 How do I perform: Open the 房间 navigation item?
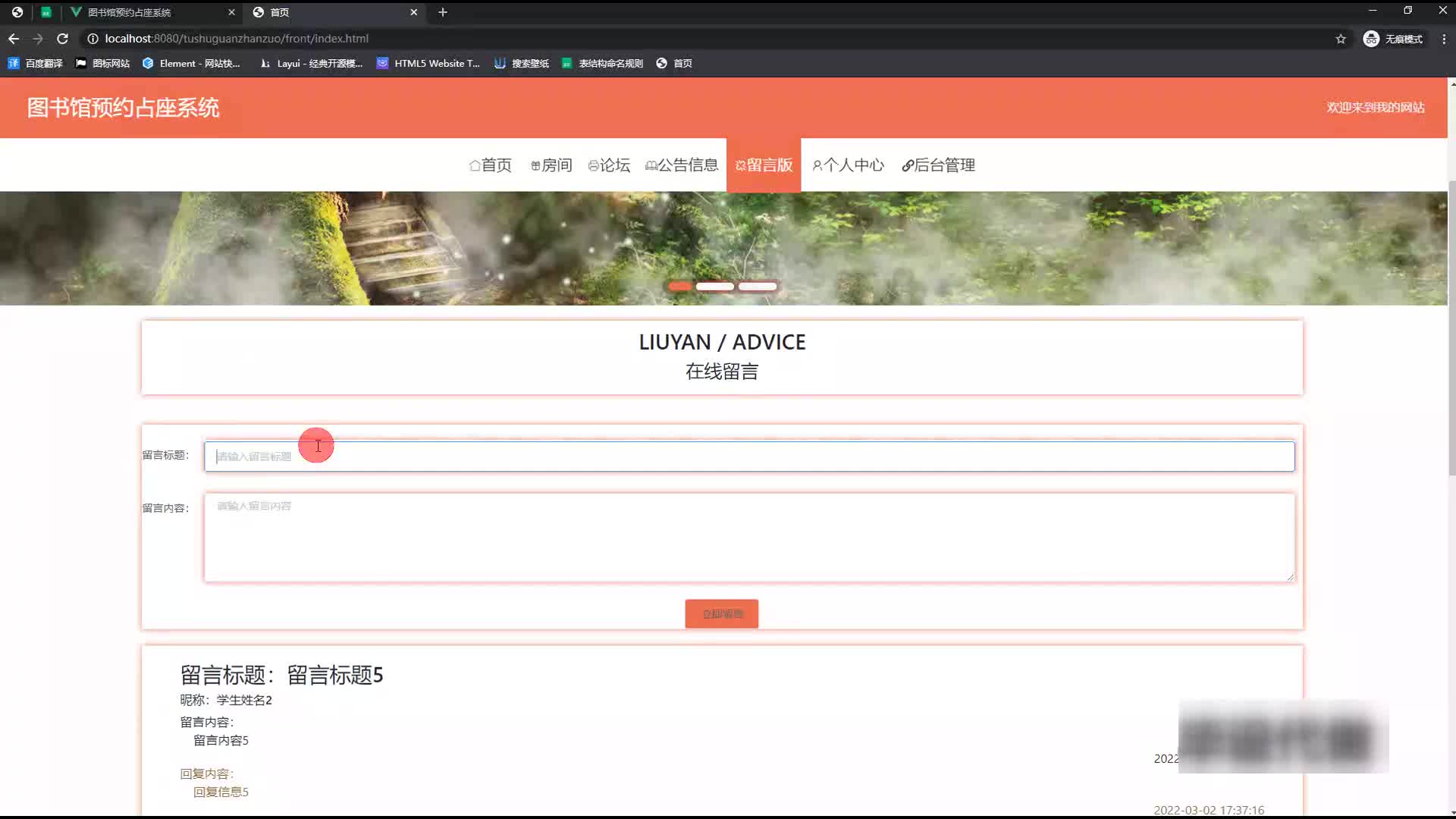click(551, 165)
